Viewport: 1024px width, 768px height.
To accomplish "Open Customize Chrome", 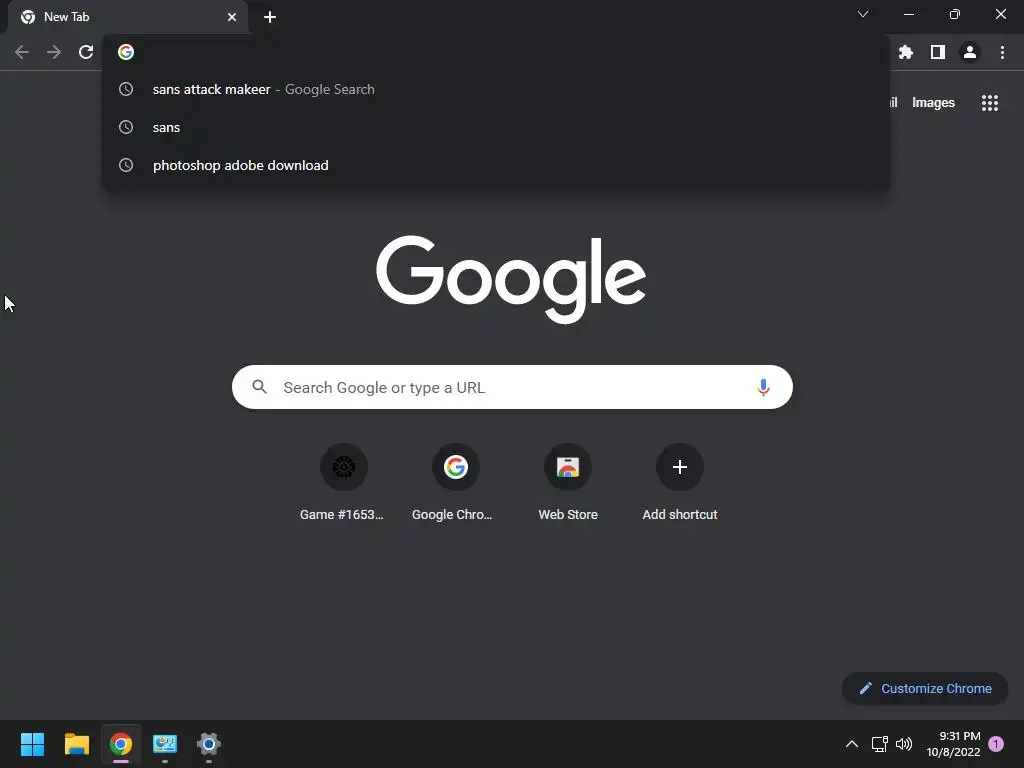I will click(925, 688).
